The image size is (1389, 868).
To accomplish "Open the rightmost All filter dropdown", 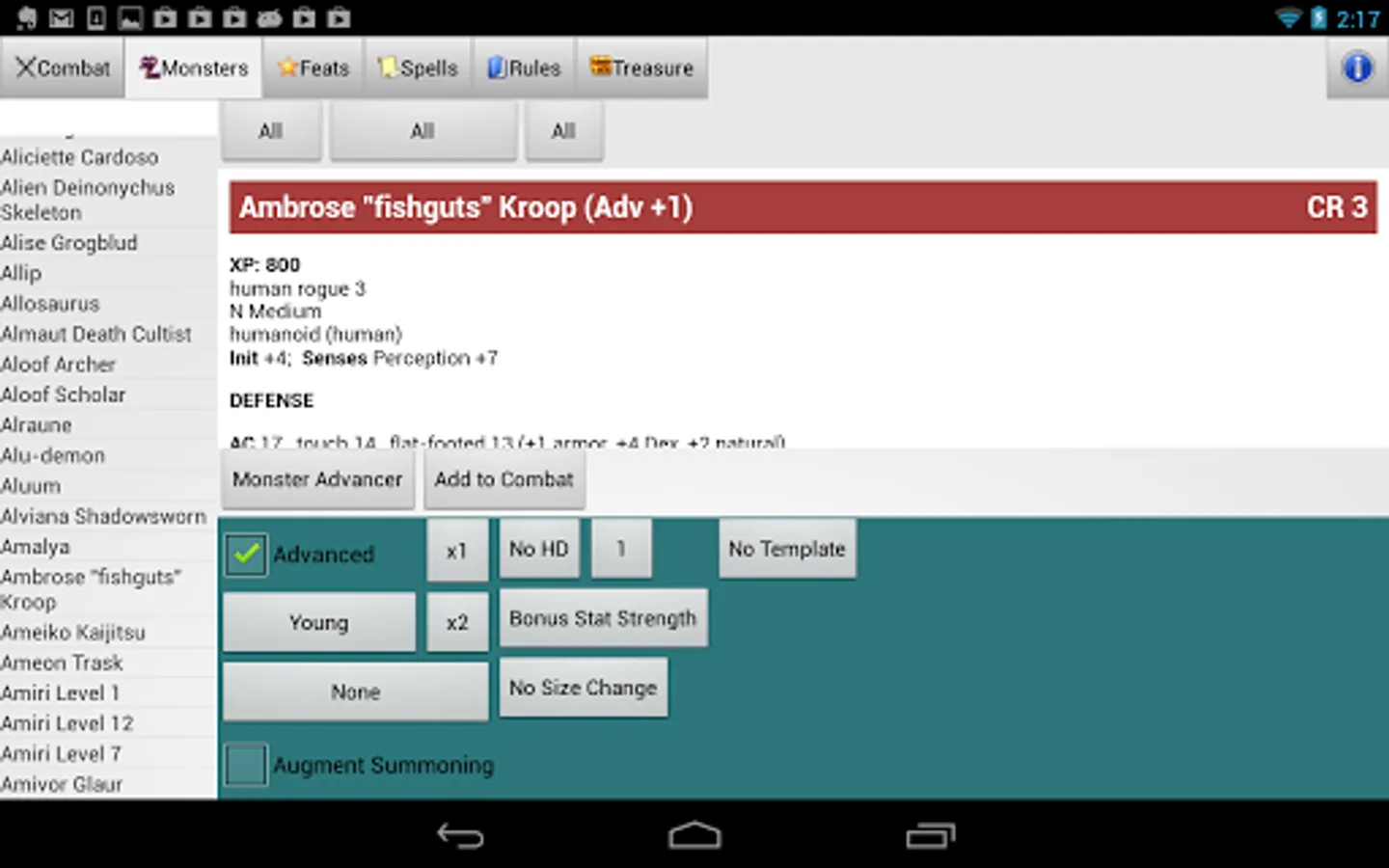I will [563, 130].
